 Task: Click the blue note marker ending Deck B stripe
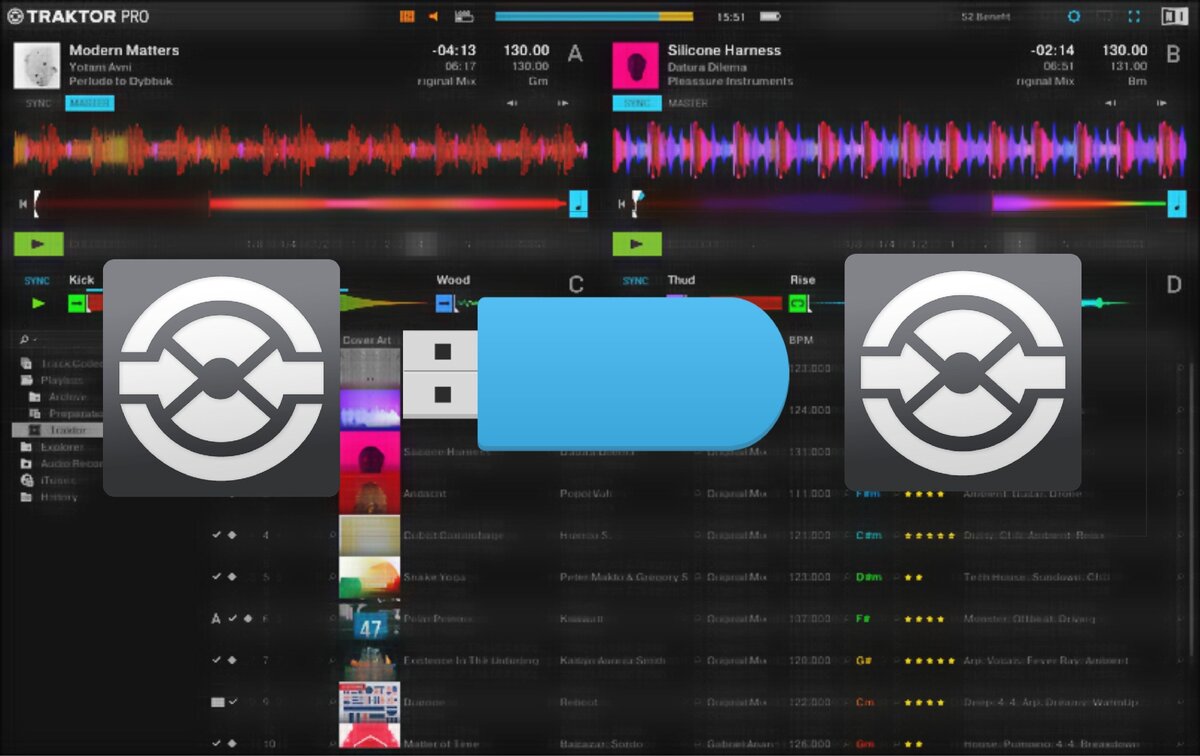pos(1177,204)
